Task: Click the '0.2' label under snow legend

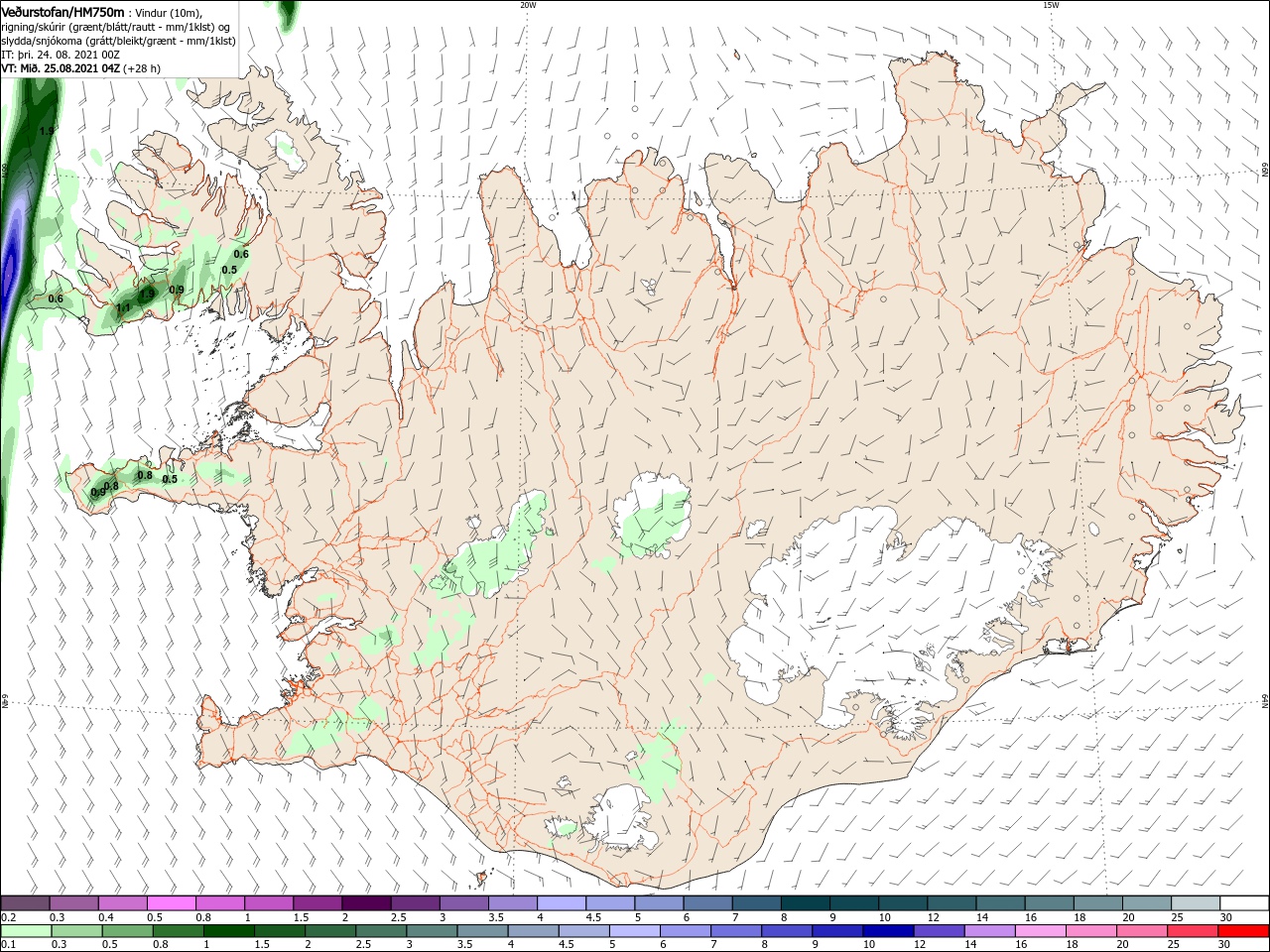Action: [8, 917]
